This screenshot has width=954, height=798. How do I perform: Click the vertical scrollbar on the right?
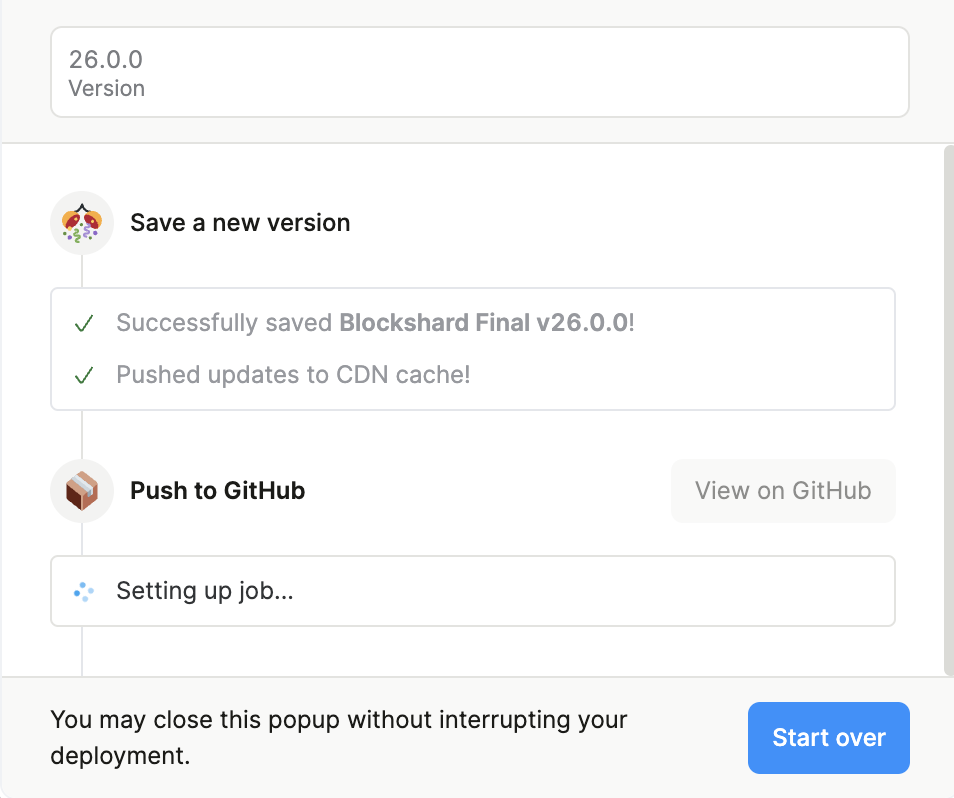(948, 410)
